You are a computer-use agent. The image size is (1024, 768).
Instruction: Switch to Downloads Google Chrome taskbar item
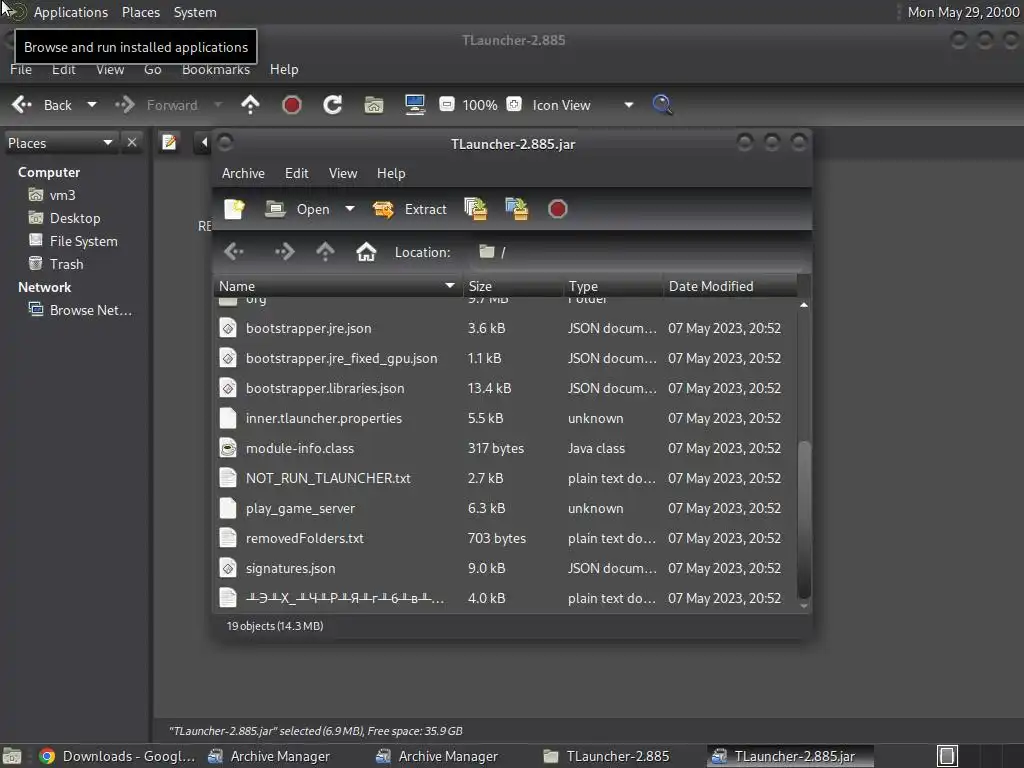tap(118, 756)
